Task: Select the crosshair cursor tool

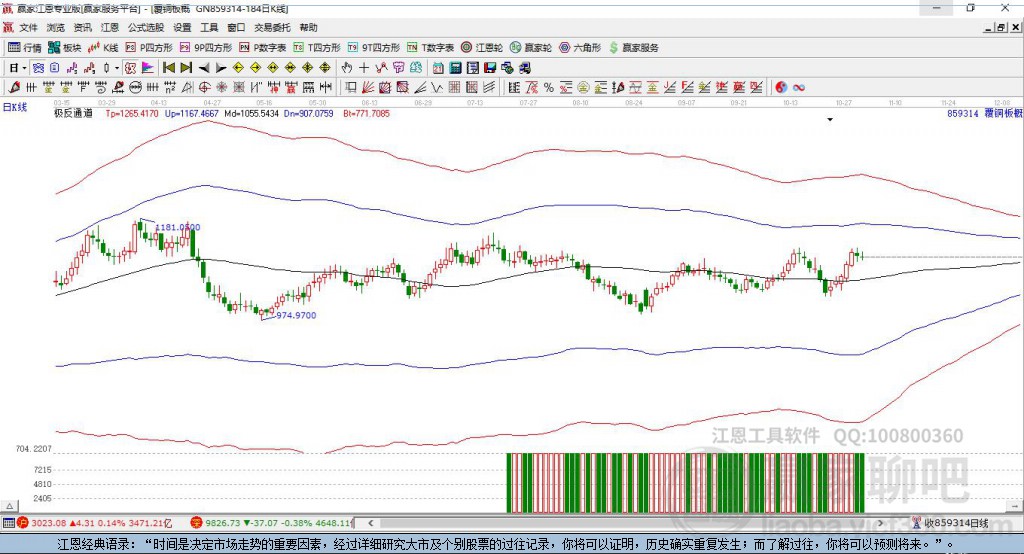Action: click(364, 68)
